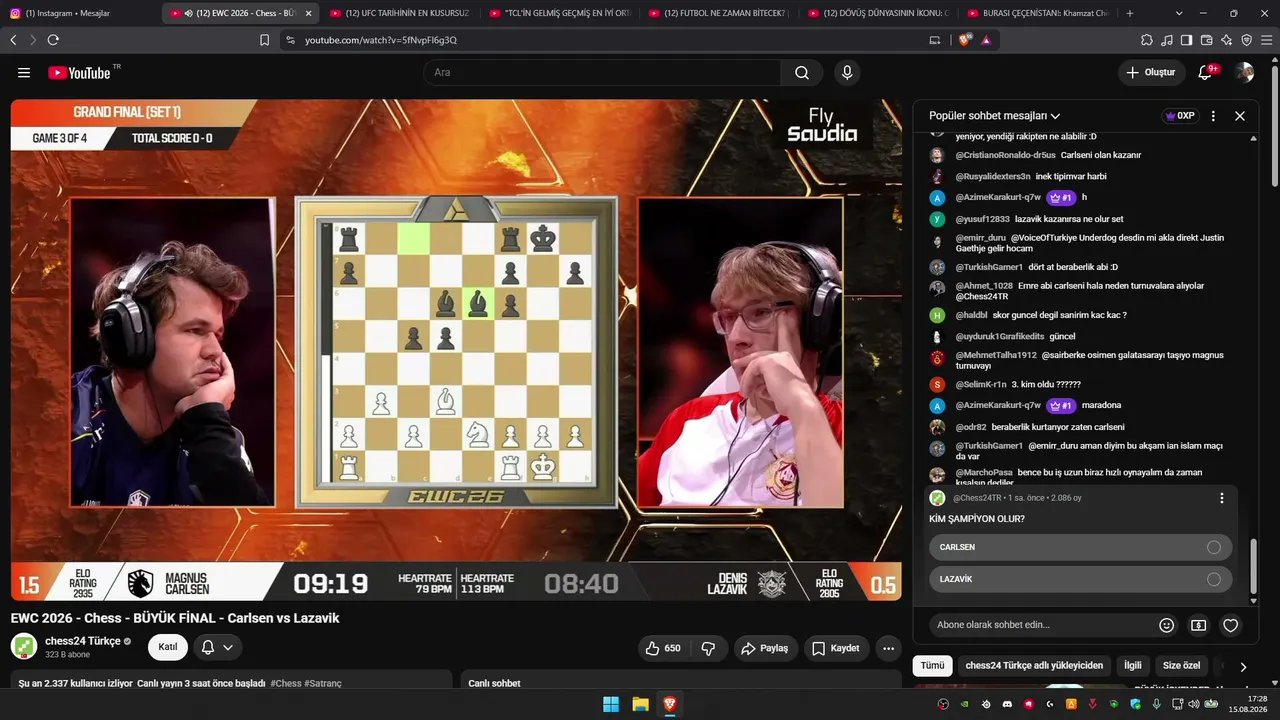1280x720 pixels.
Task: Share the video with Paylaş
Action: pyautogui.click(x=764, y=648)
